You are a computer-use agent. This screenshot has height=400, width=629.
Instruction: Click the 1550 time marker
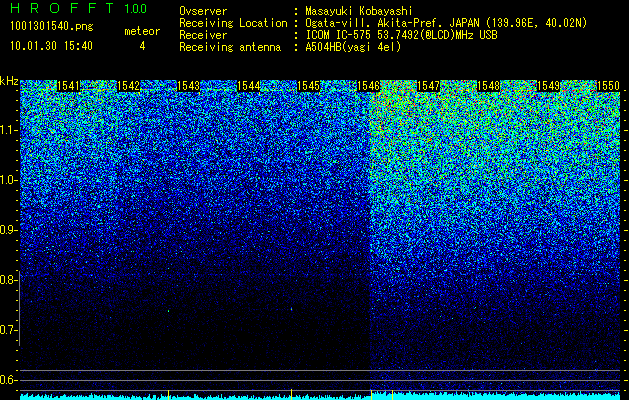(x=609, y=86)
